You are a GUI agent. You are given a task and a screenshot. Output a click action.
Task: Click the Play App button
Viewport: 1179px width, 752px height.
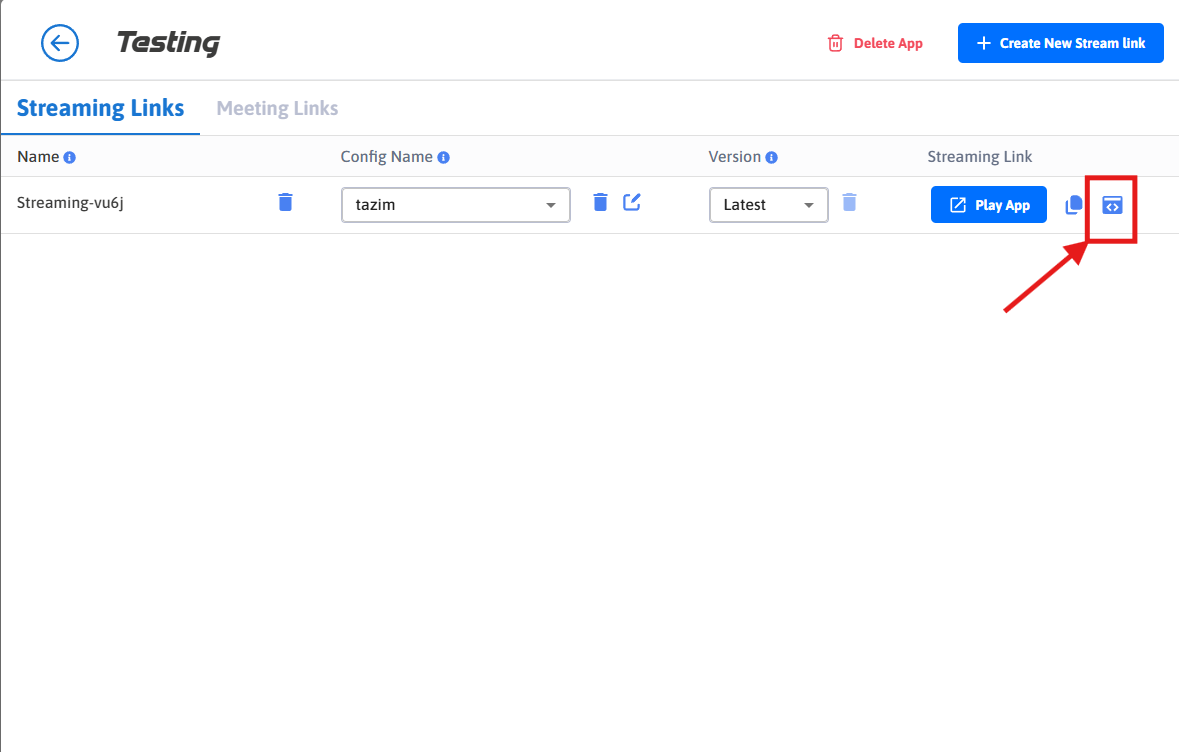tap(989, 205)
